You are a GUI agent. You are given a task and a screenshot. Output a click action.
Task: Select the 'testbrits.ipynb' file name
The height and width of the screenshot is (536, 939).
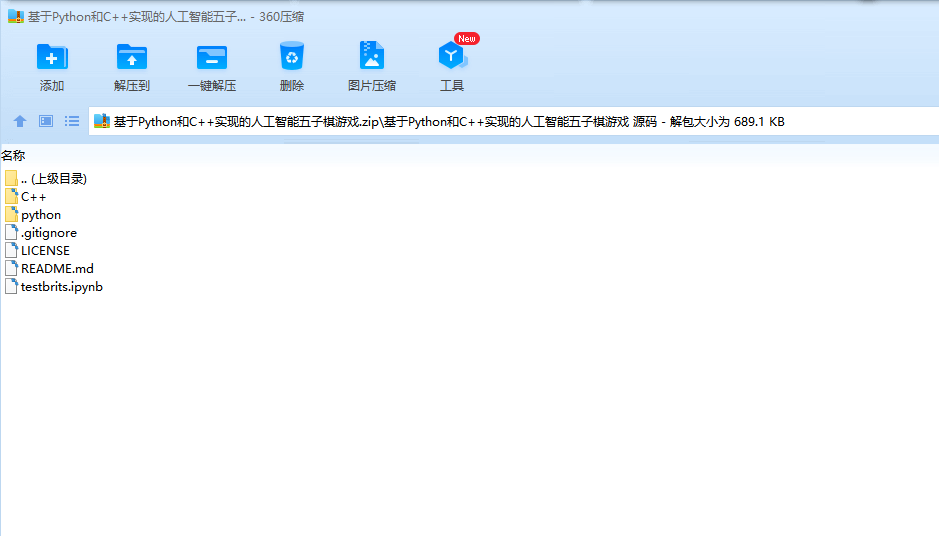tap(62, 287)
